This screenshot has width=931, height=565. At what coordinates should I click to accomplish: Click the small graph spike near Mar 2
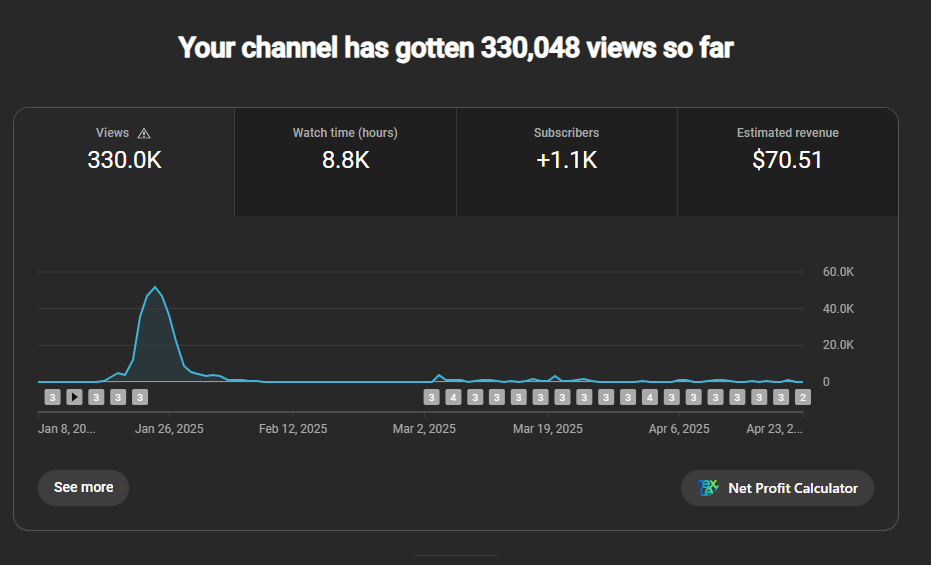coord(438,376)
